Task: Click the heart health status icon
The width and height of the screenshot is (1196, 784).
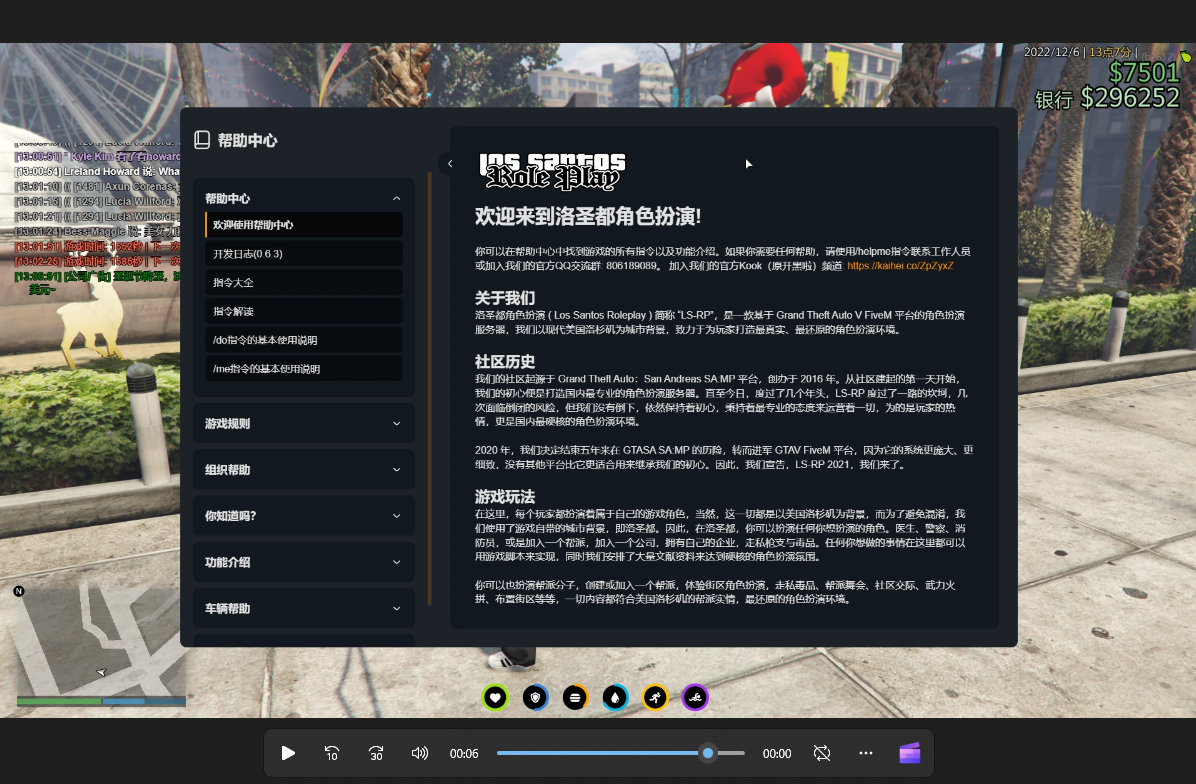Action: tap(495, 697)
